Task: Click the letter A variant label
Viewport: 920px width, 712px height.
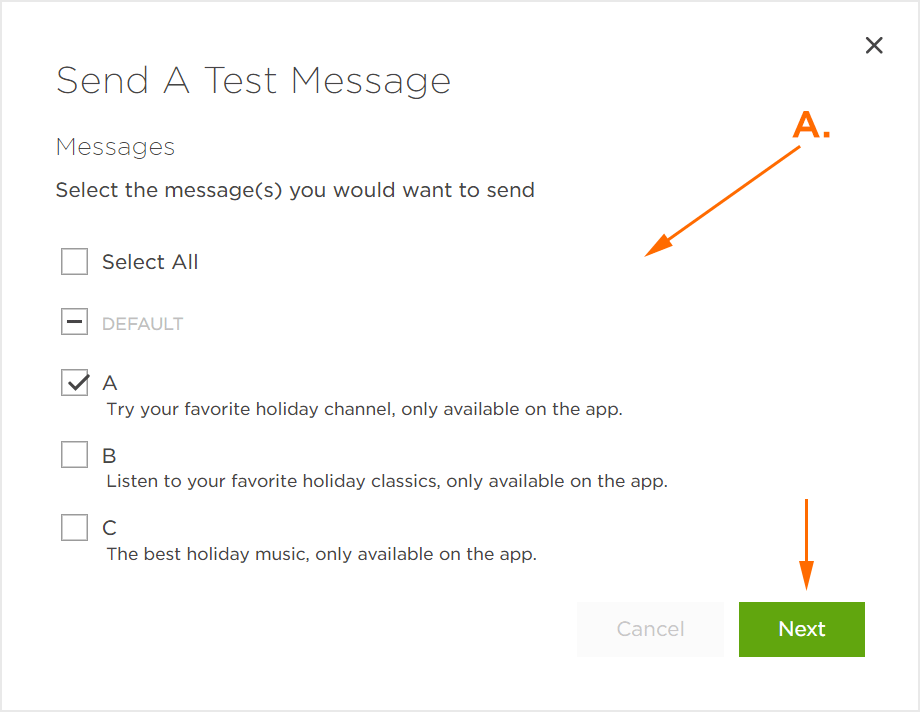Action: point(110,383)
